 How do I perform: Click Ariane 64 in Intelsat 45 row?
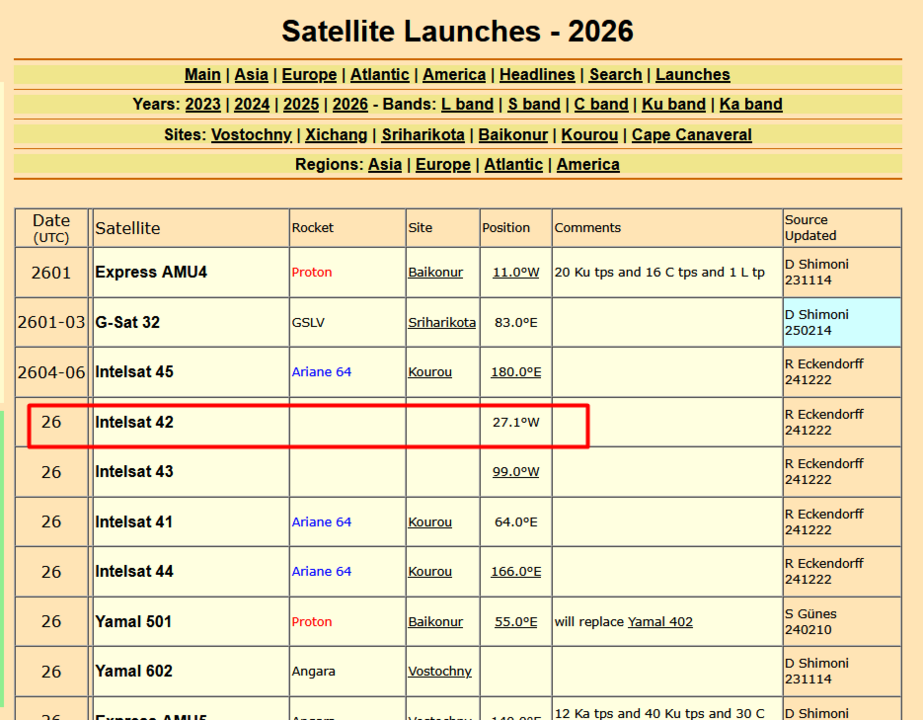[x=321, y=372]
